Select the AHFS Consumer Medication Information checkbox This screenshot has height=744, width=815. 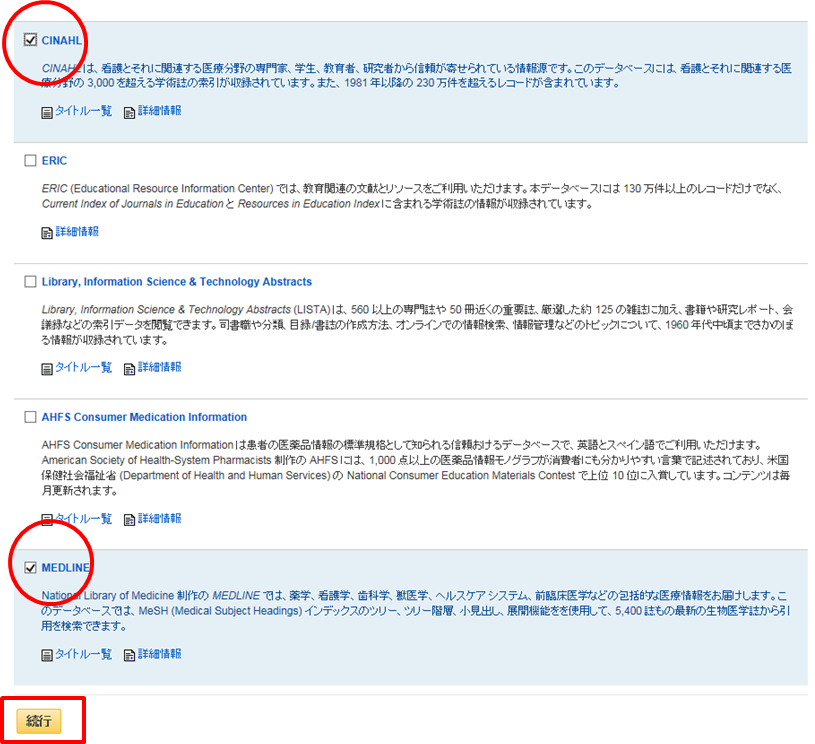[30, 417]
